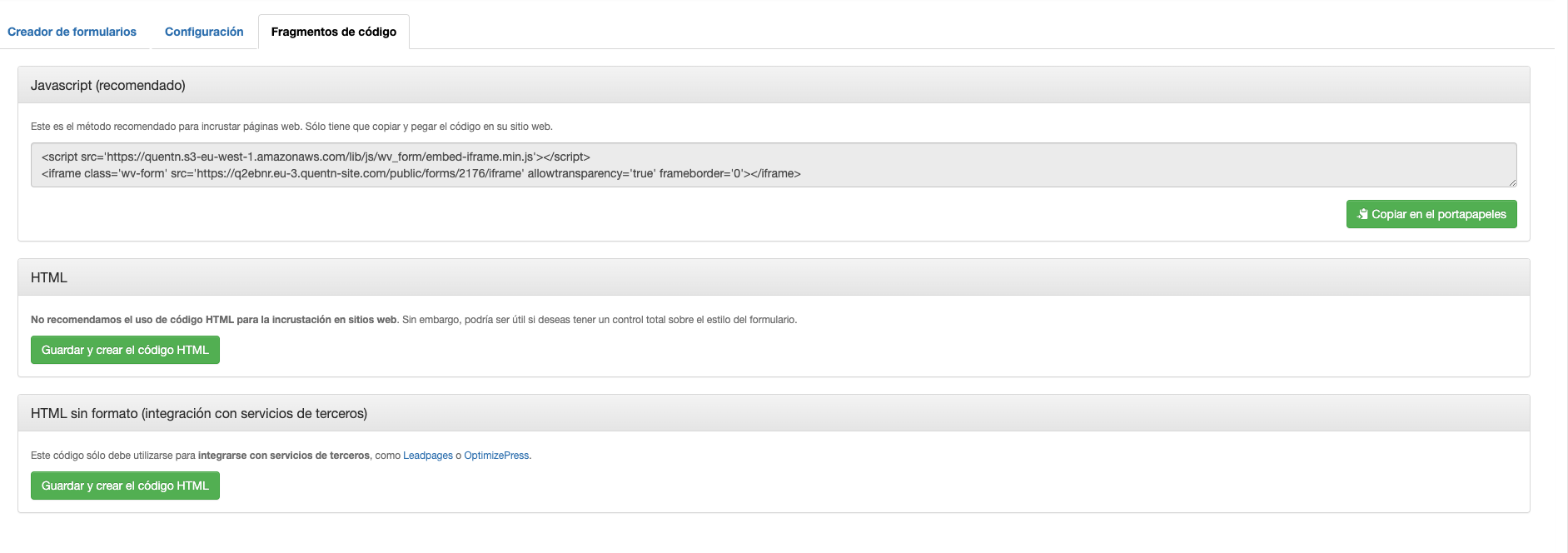Open the Creador de formularios tab

72,32
